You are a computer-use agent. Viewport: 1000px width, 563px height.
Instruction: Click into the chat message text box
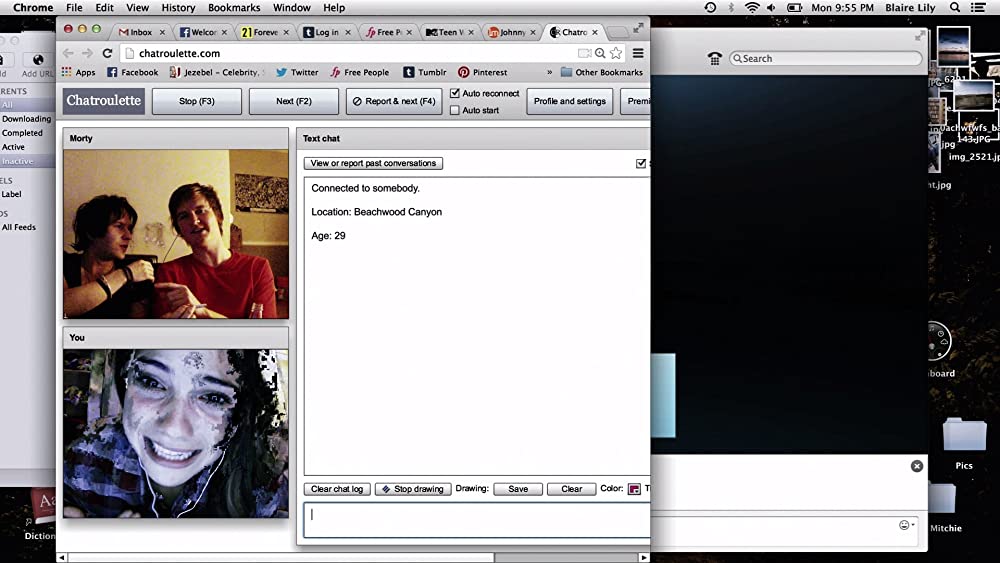(x=476, y=519)
